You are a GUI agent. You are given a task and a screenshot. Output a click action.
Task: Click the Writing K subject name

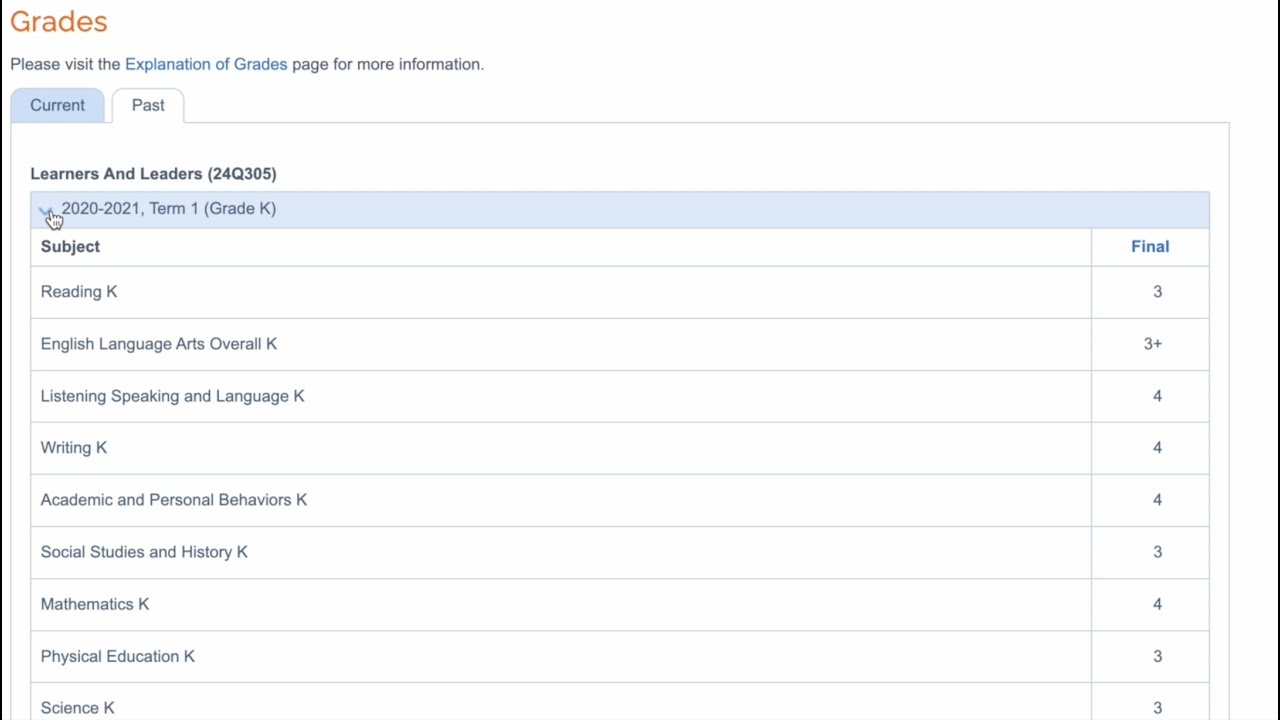[x=73, y=447]
